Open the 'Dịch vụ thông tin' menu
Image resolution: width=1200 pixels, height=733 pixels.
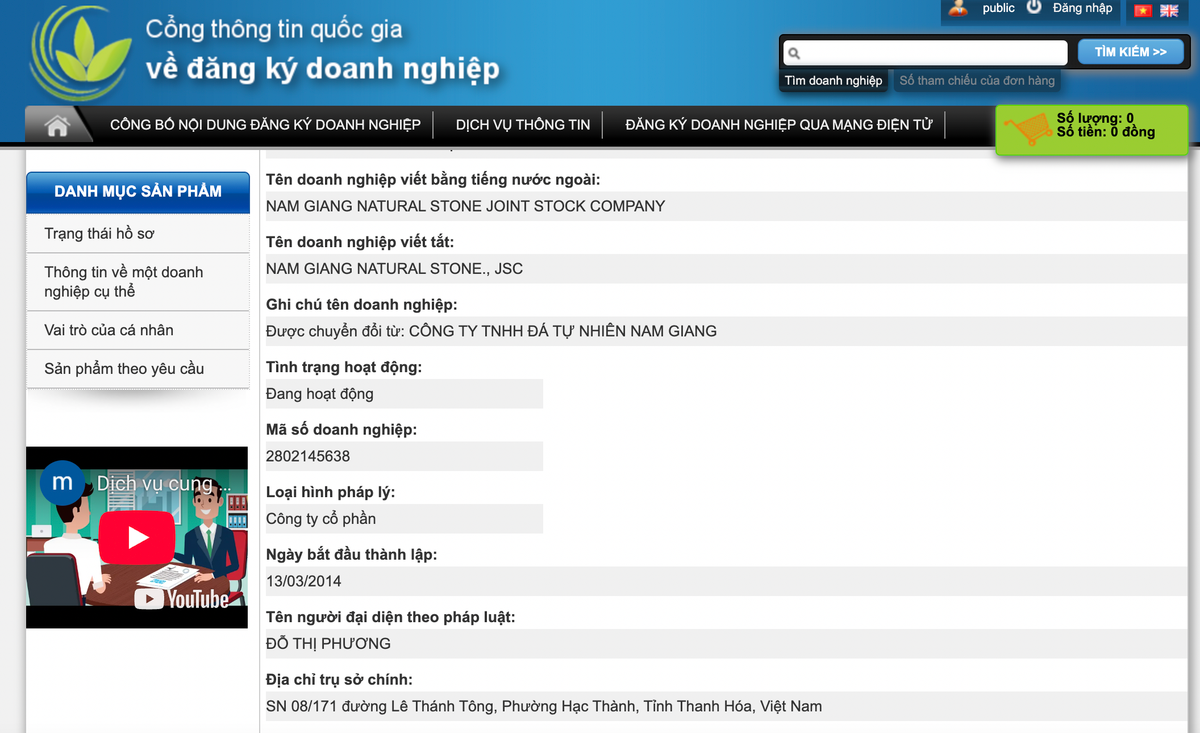tap(523, 125)
